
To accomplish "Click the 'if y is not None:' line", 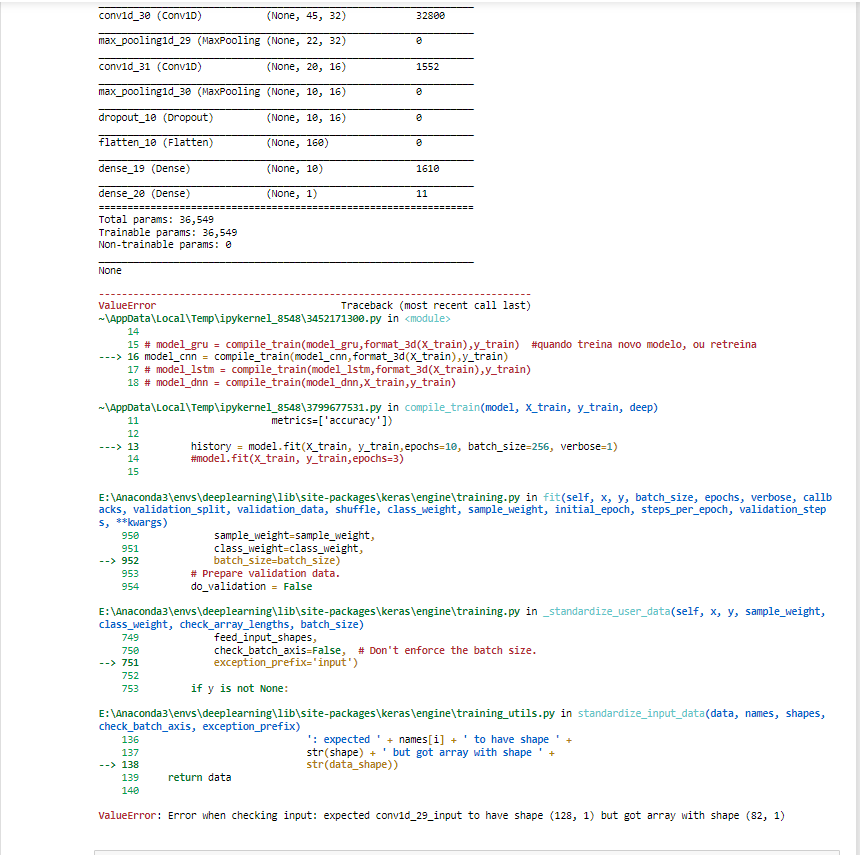I will (239, 689).
